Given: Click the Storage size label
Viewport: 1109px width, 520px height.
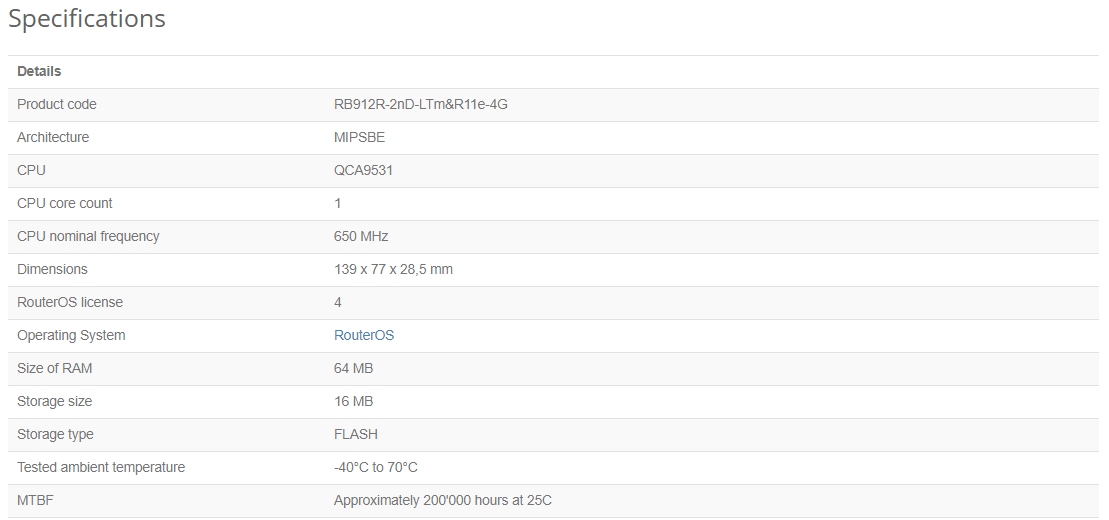Looking at the screenshot, I should point(55,401).
